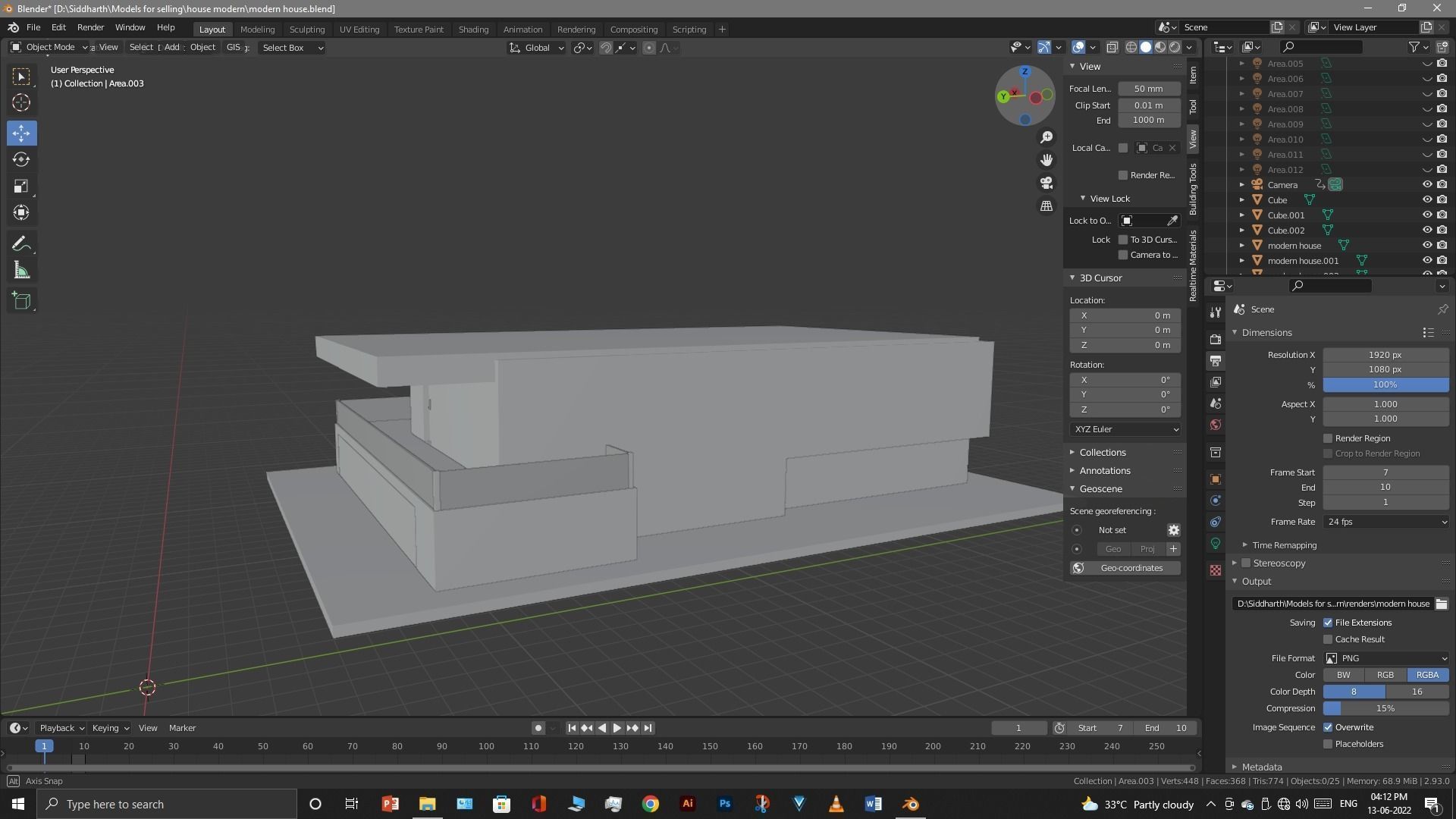Open the View Layer properties tab icon

click(x=1216, y=382)
